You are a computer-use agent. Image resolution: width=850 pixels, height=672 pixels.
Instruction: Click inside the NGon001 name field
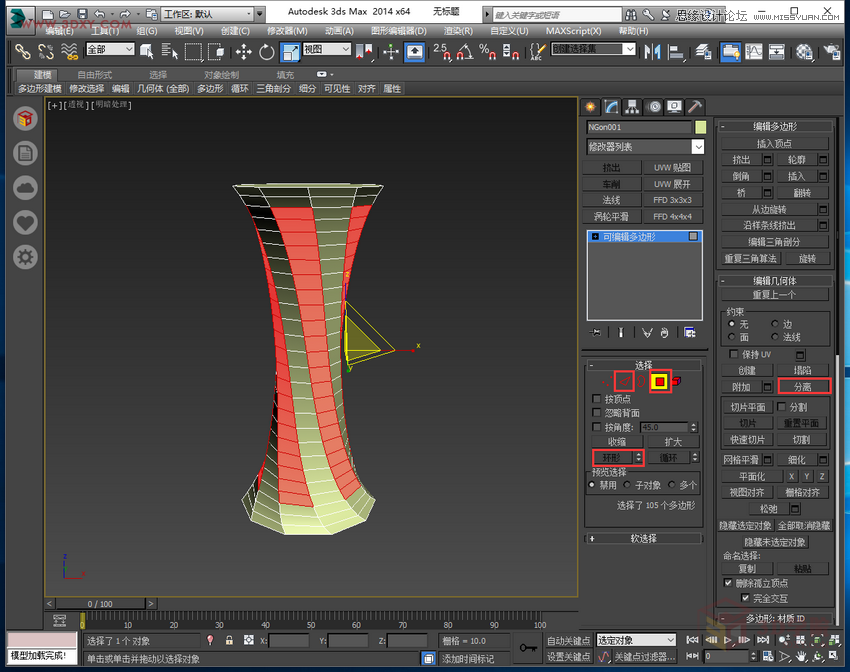[638, 128]
